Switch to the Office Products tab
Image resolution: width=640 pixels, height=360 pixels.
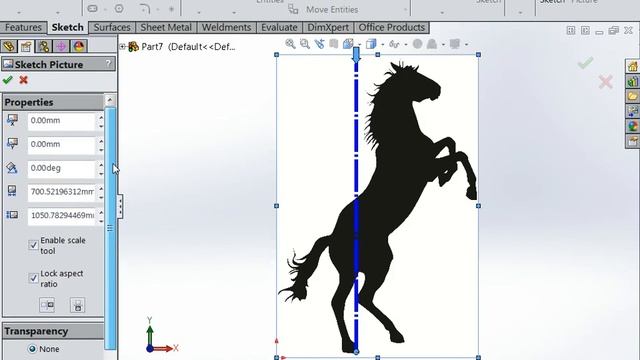[x=391, y=27]
